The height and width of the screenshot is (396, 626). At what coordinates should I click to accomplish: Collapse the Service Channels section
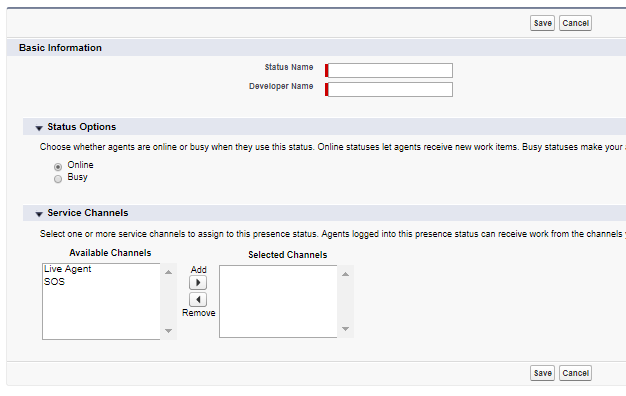click(39, 214)
